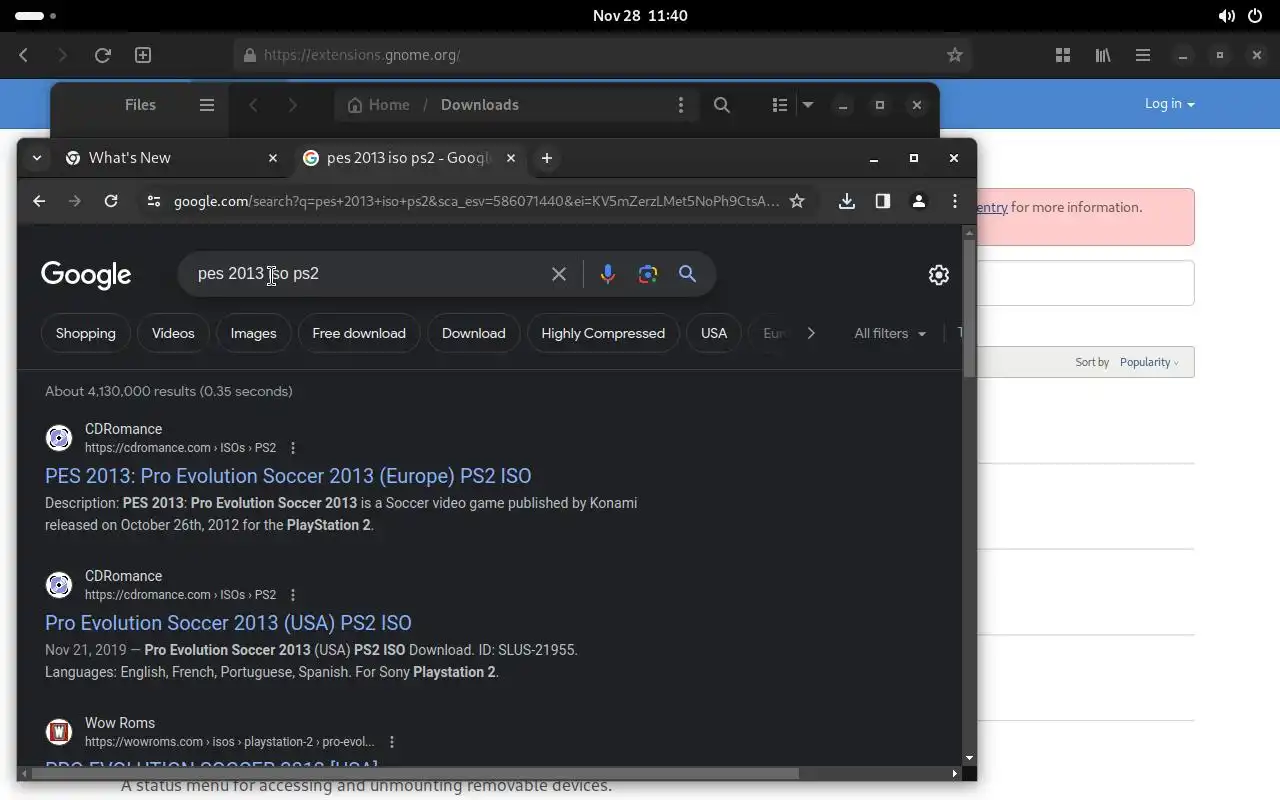Reload the Google search page
Image resolution: width=1280 pixels, height=800 pixels.
pos(111,201)
